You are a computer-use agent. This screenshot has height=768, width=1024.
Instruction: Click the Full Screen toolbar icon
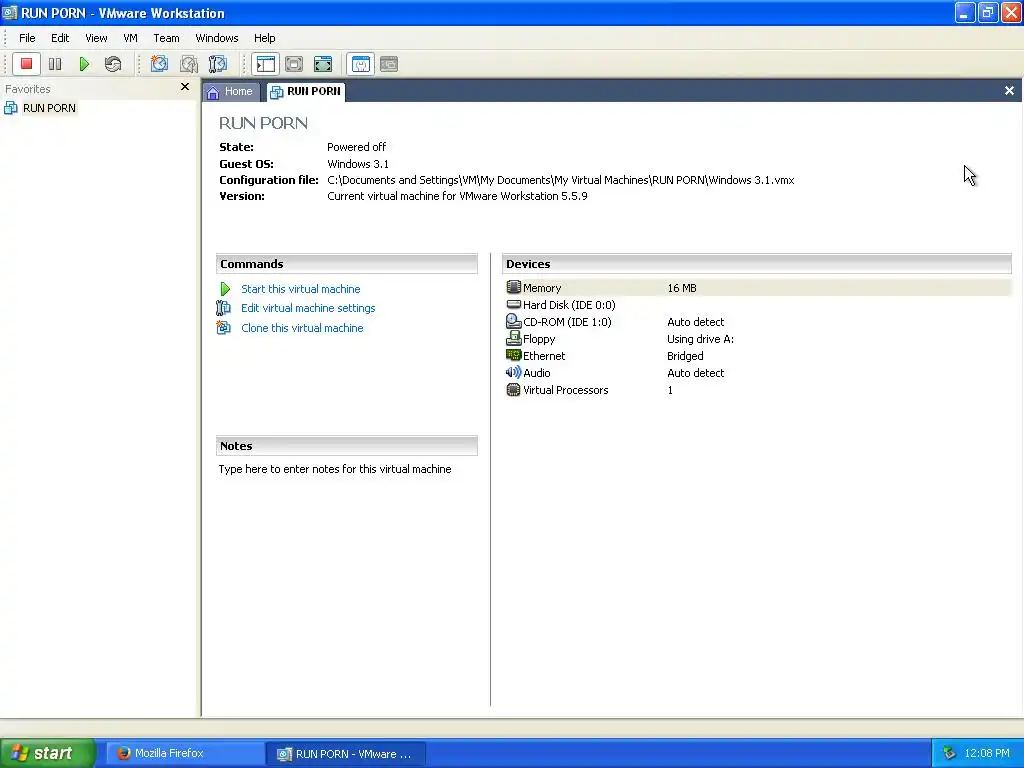point(323,64)
